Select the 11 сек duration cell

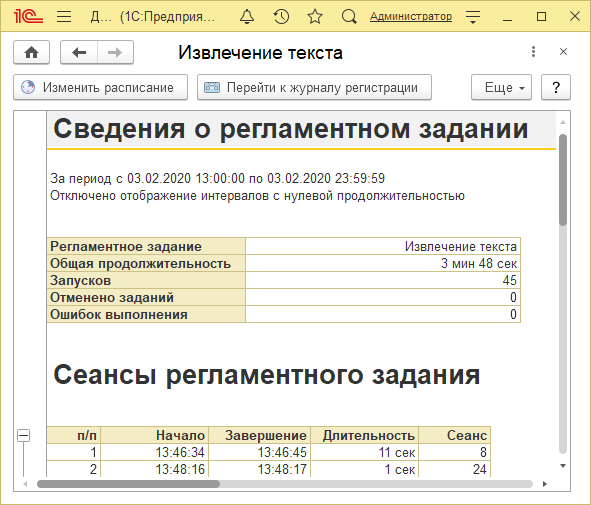click(x=364, y=452)
